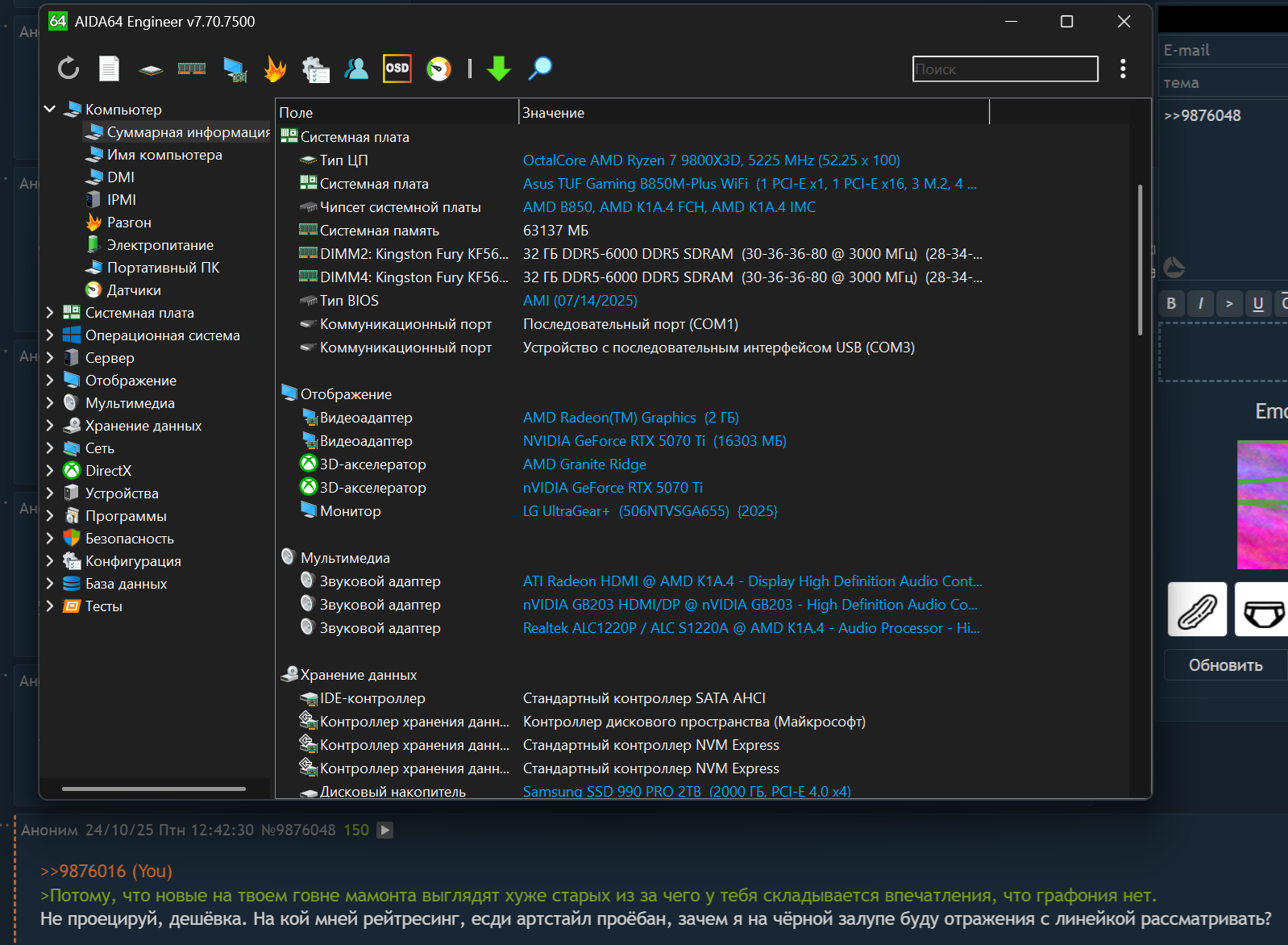Open the LG UltraGear+ monitor link
This screenshot has height=945, width=1288.
point(650,511)
